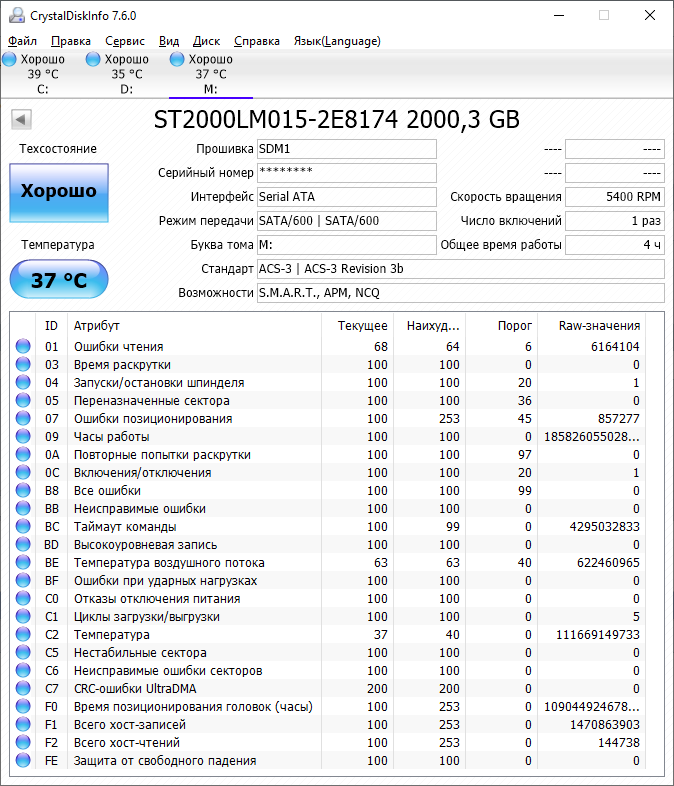The width and height of the screenshot is (674, 786).
Task: Click status circle for Всего хост-записей
Action: click(23, 724)
